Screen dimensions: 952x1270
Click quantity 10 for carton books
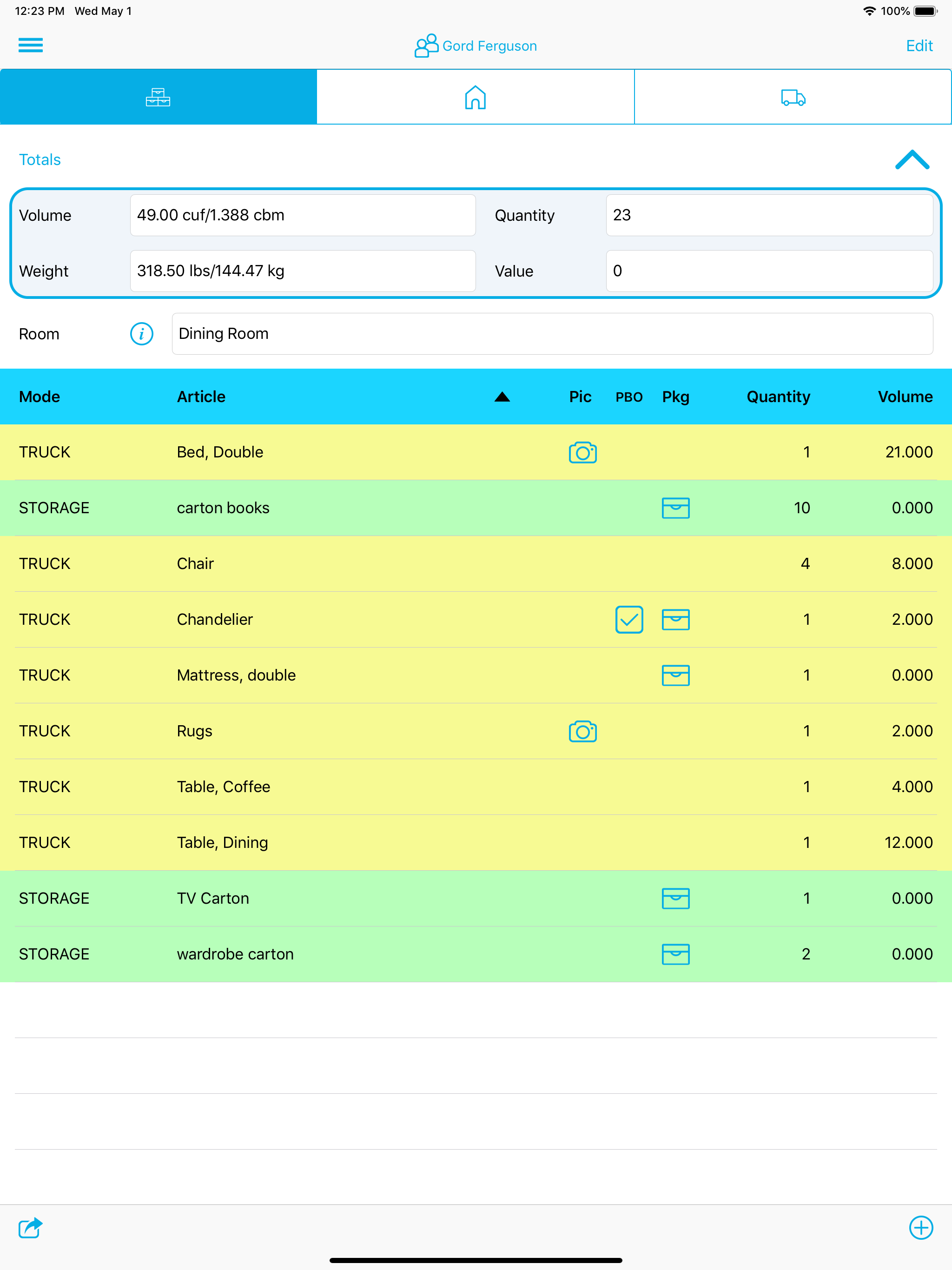801,508
